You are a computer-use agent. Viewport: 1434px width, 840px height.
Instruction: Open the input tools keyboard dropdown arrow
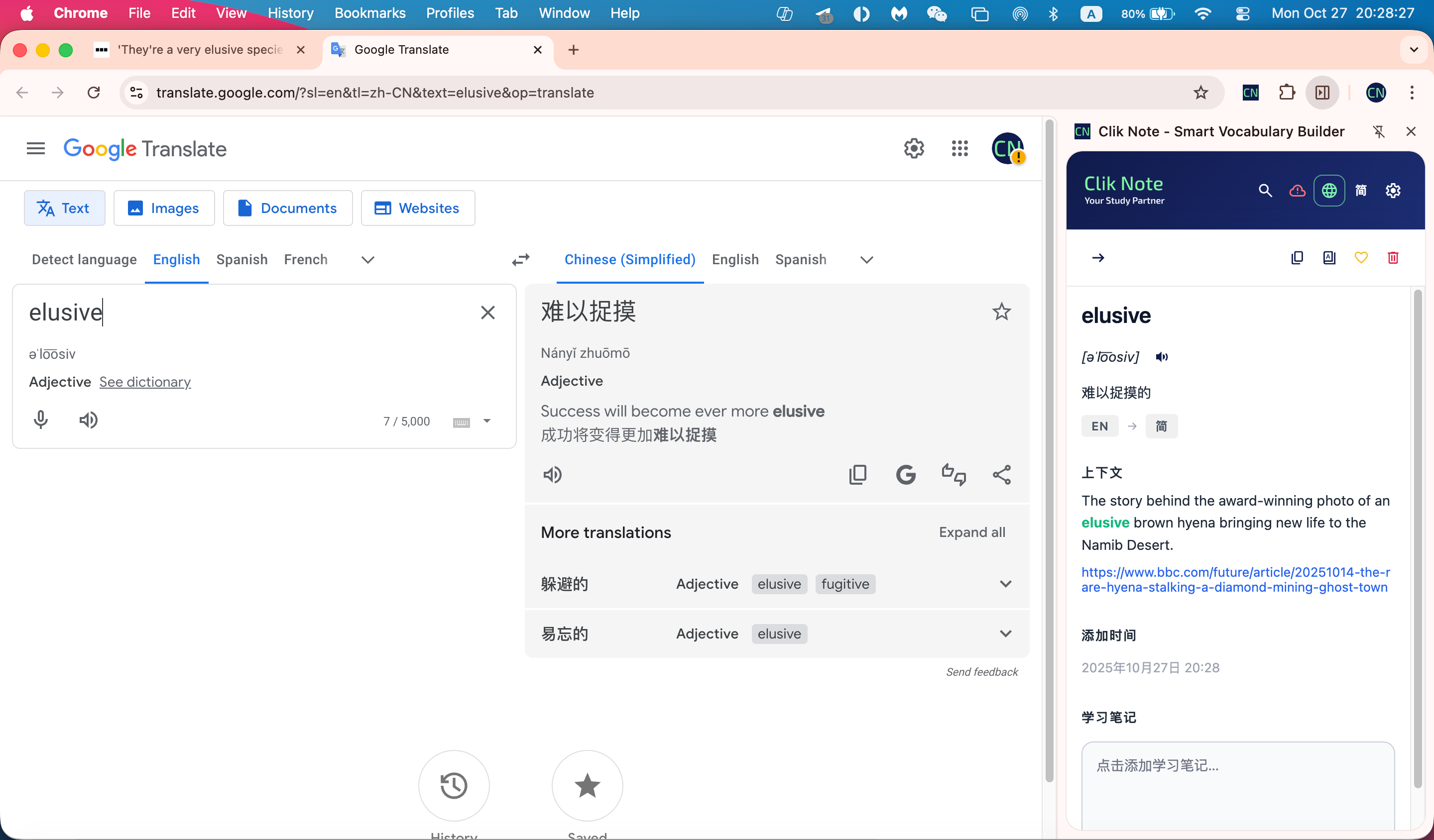486,421
